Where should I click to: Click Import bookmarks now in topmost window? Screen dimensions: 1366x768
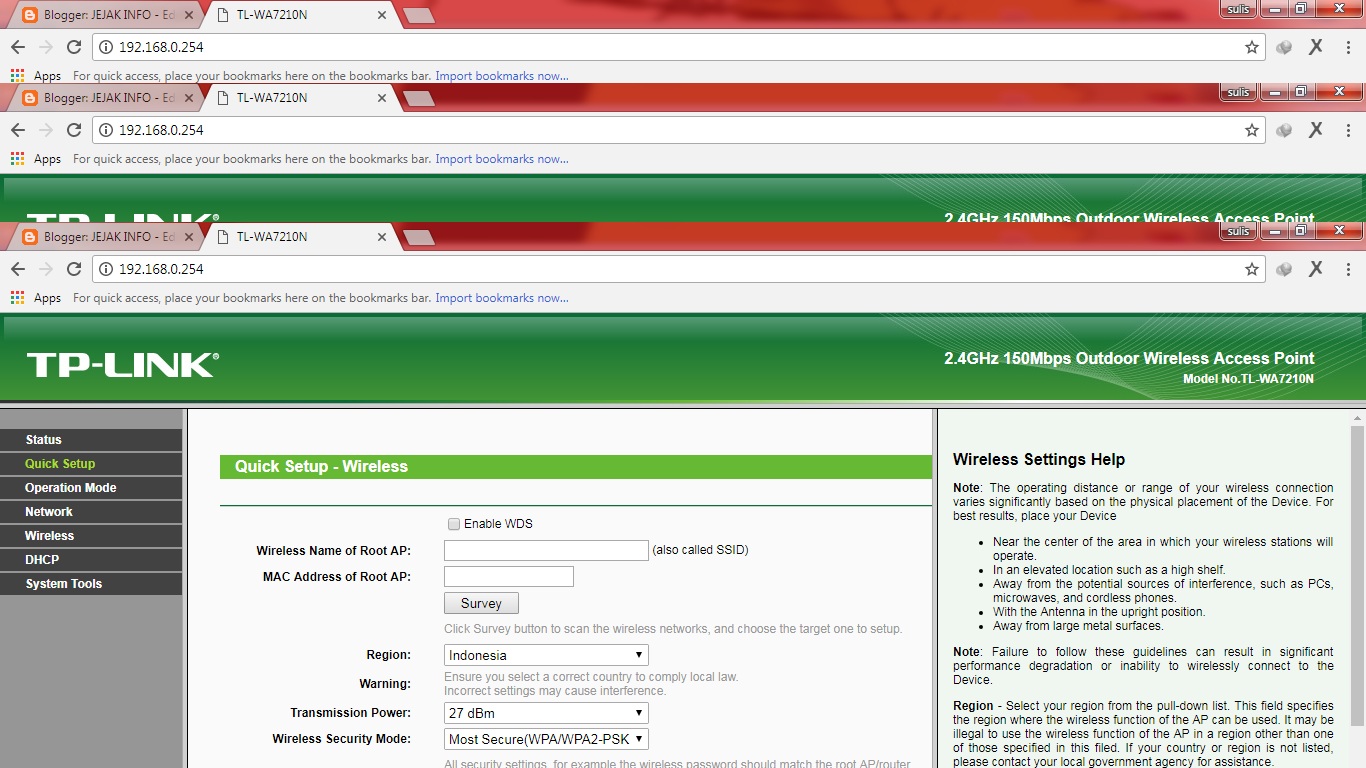pos(502,76)
